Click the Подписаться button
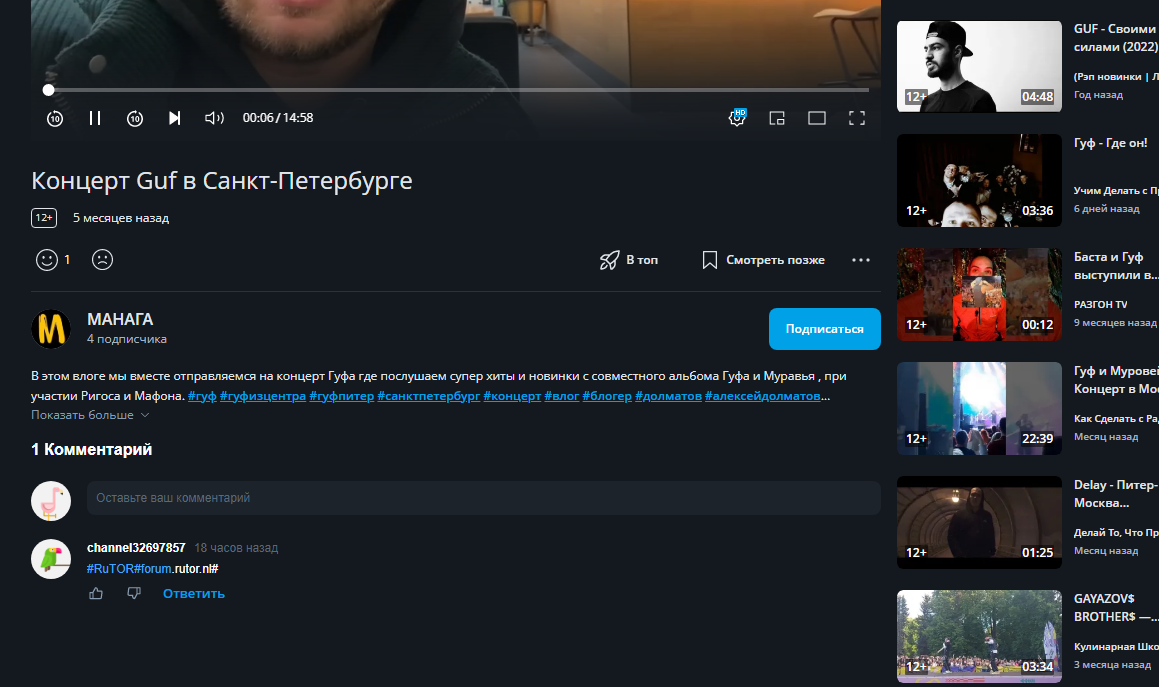 [824, 329]
